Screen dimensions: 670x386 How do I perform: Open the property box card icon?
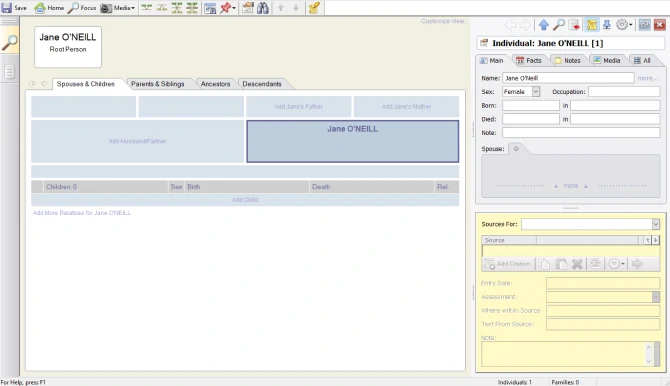pos(247,8)
